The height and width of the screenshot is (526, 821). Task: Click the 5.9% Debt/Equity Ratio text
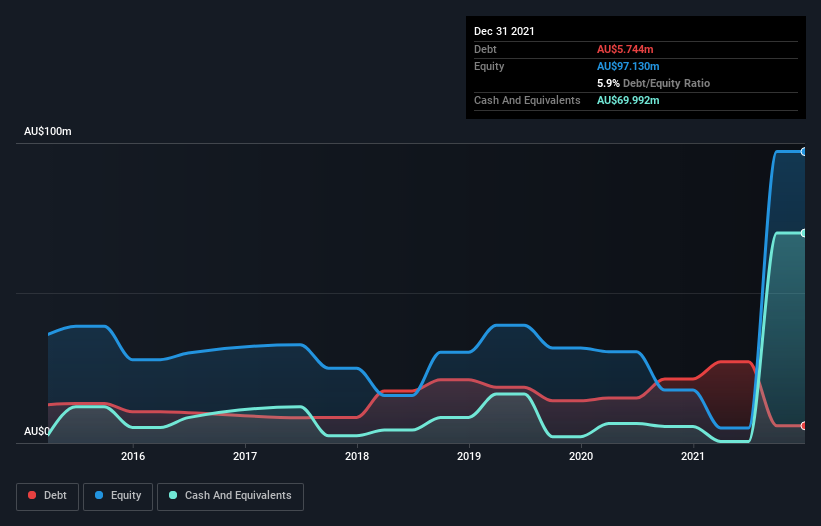click(653, 83)
